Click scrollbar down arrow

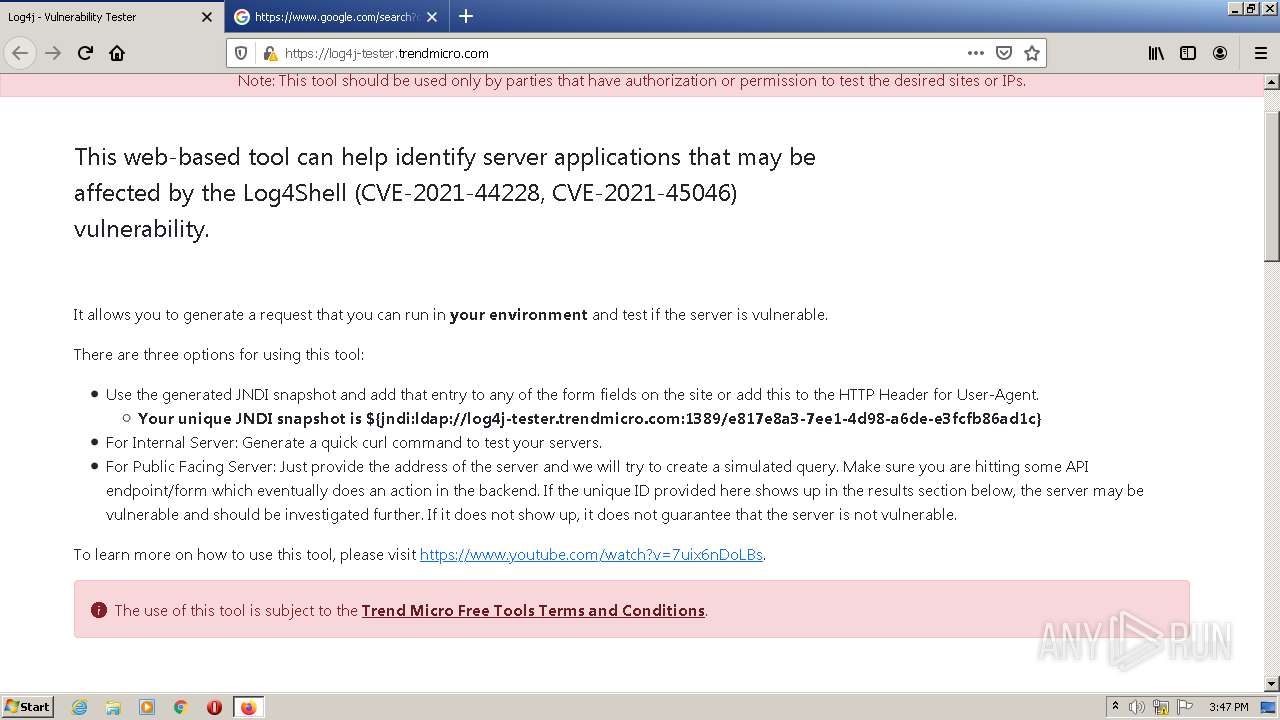click(1272, 683)
